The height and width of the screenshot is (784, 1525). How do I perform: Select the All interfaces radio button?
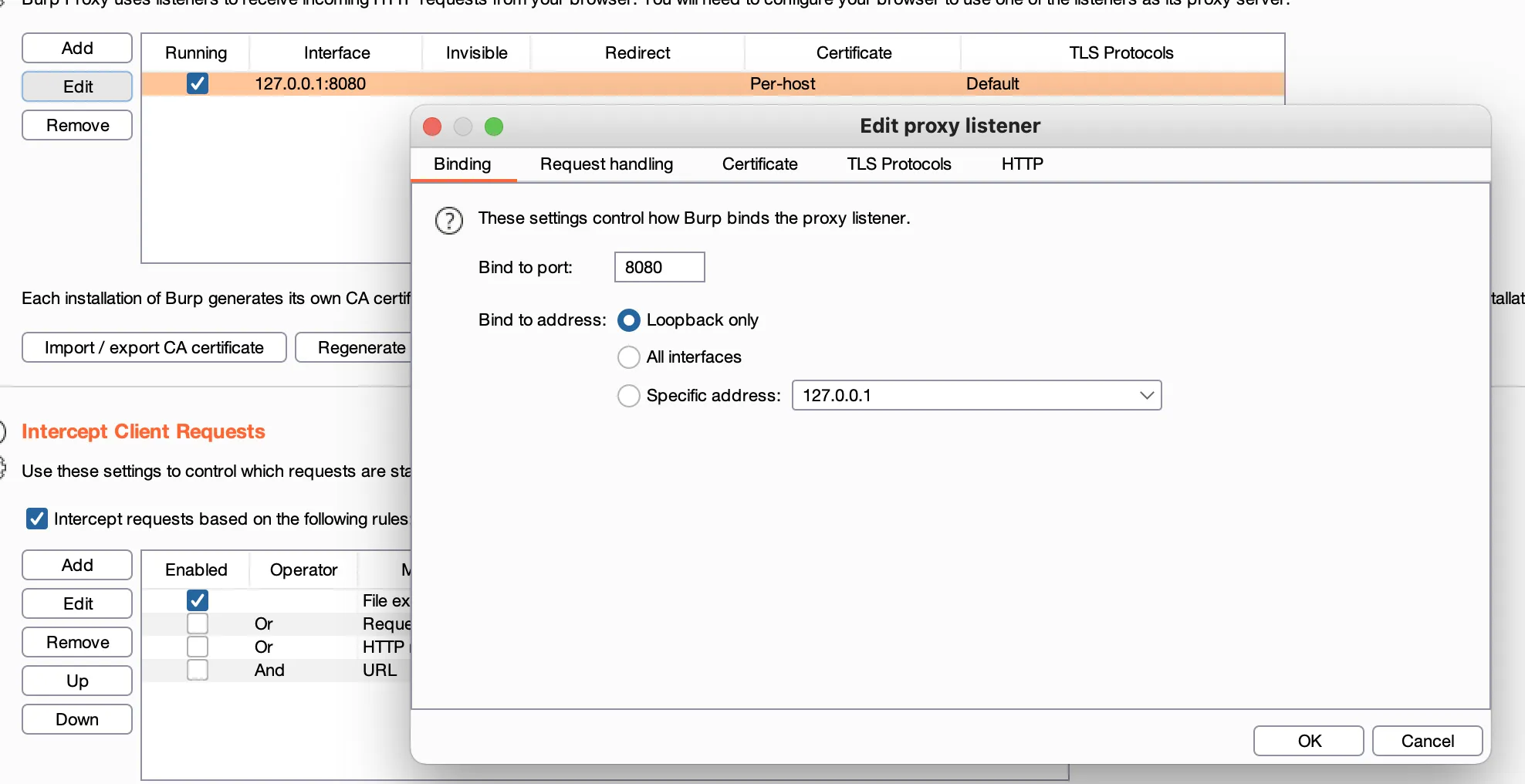coord(629,357)
